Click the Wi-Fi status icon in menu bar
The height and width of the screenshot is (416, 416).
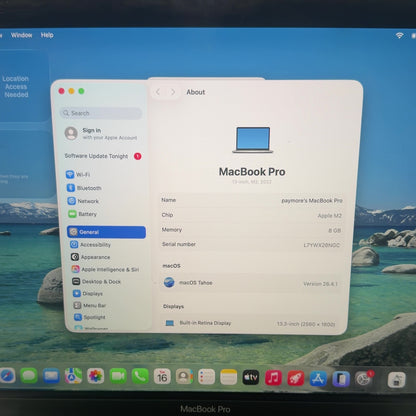click(399, 35)
